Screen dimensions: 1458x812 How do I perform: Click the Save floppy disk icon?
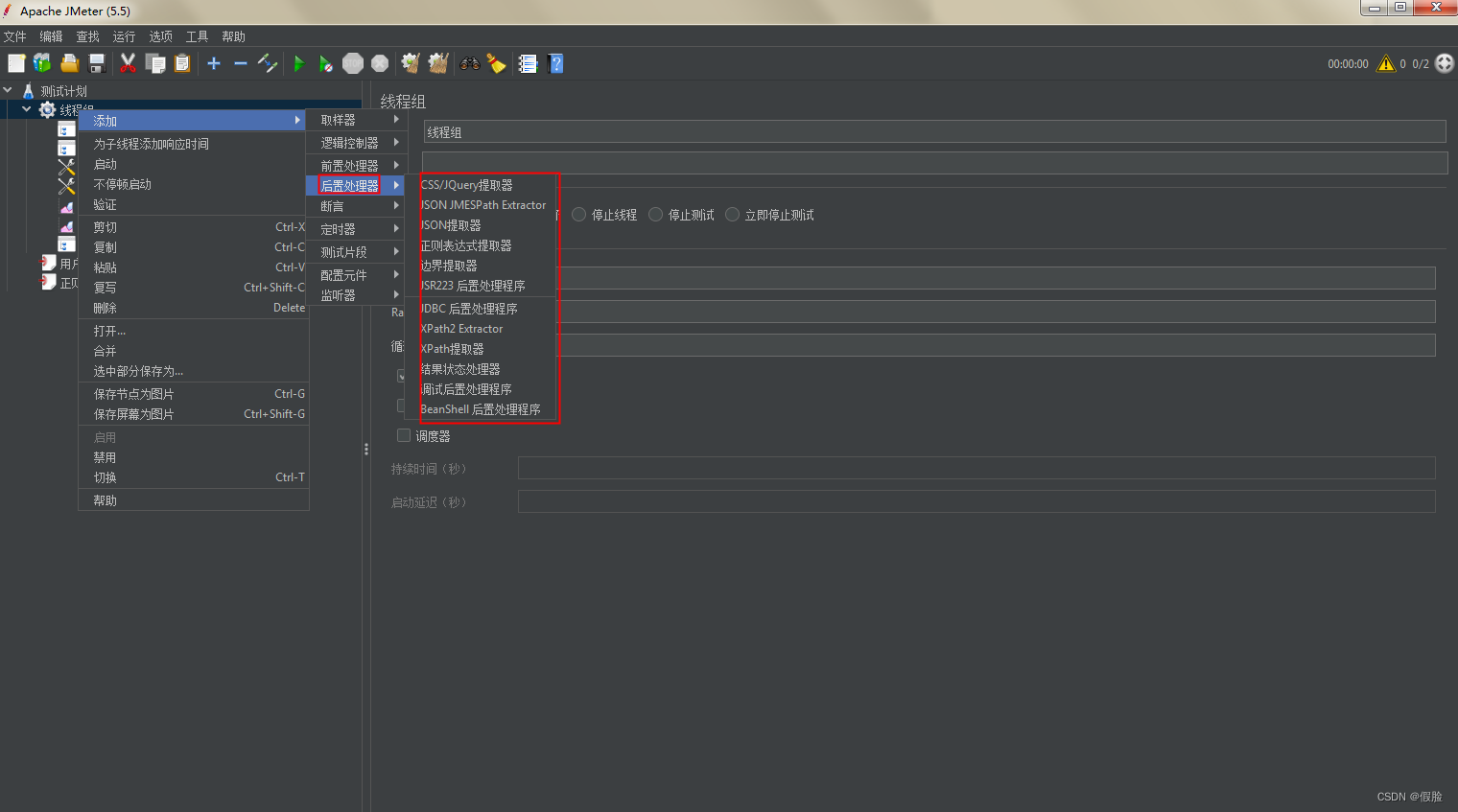pyautogui.click(x=96, y=63)
